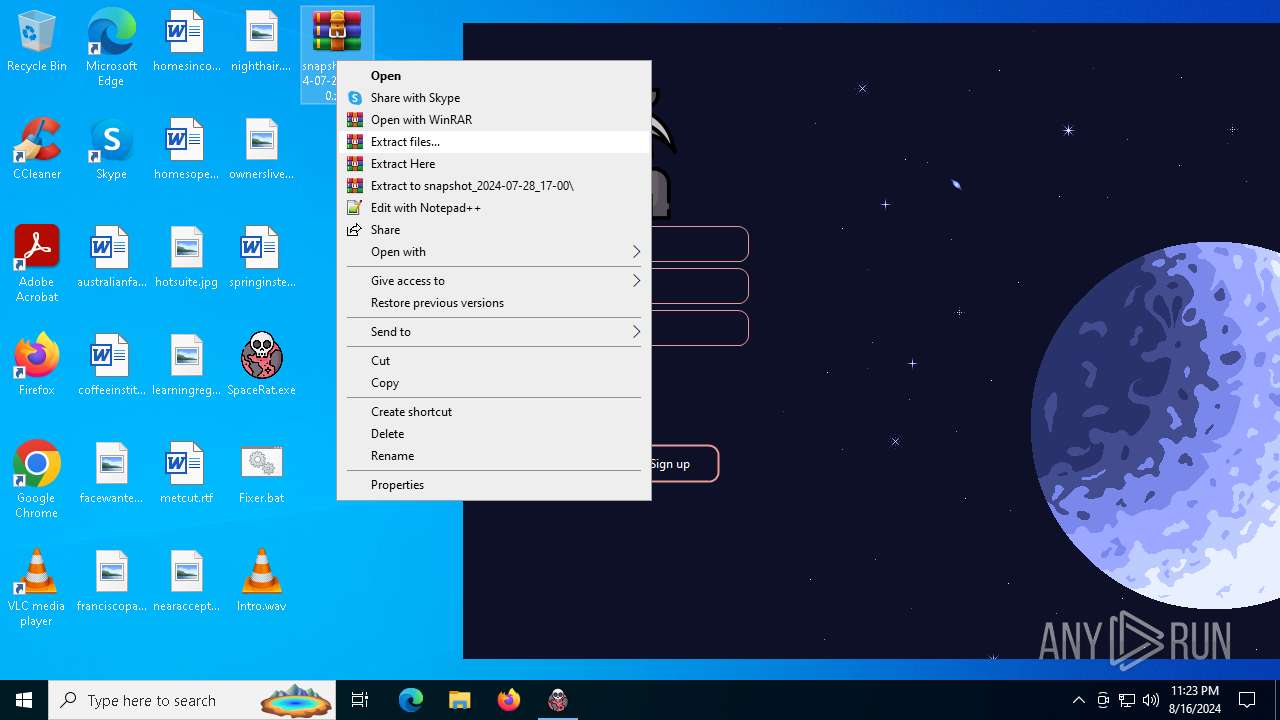Open Edge from the taskbar
1280x720 pixels.
pos(411,700)
